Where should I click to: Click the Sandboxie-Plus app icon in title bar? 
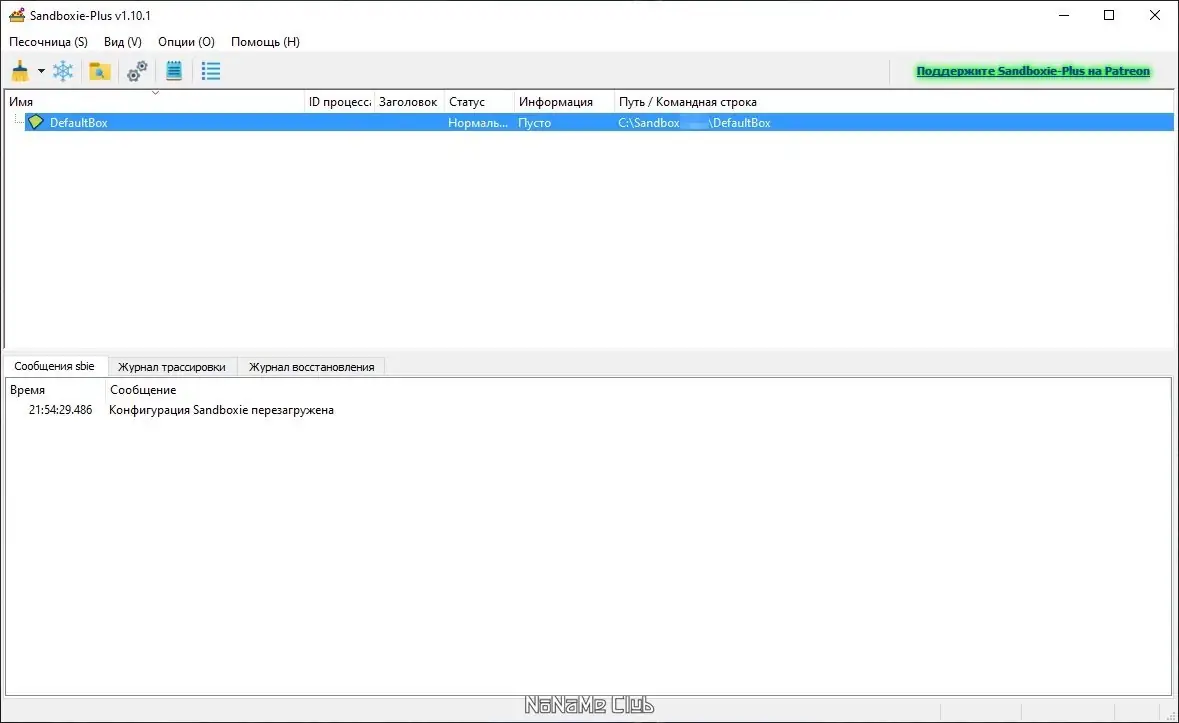coord(17,15)
